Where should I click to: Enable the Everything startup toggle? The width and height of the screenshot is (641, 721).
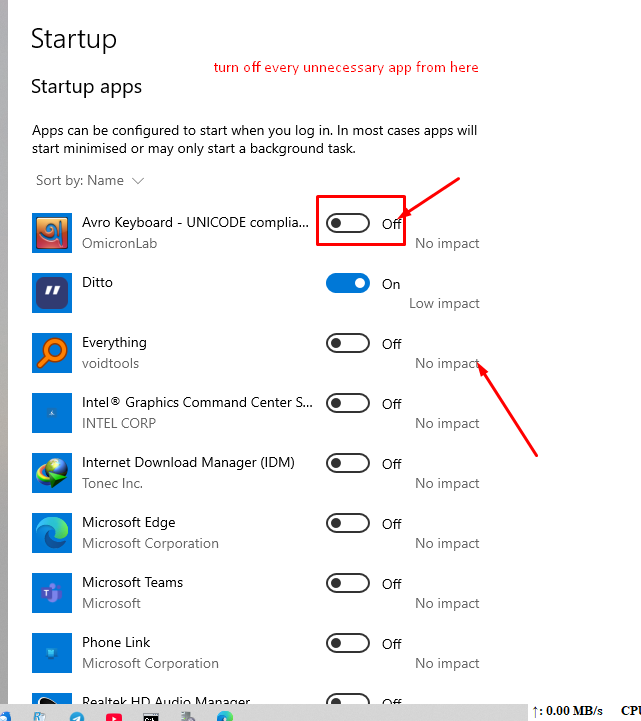pyautogui.click(x=347, y=343)
